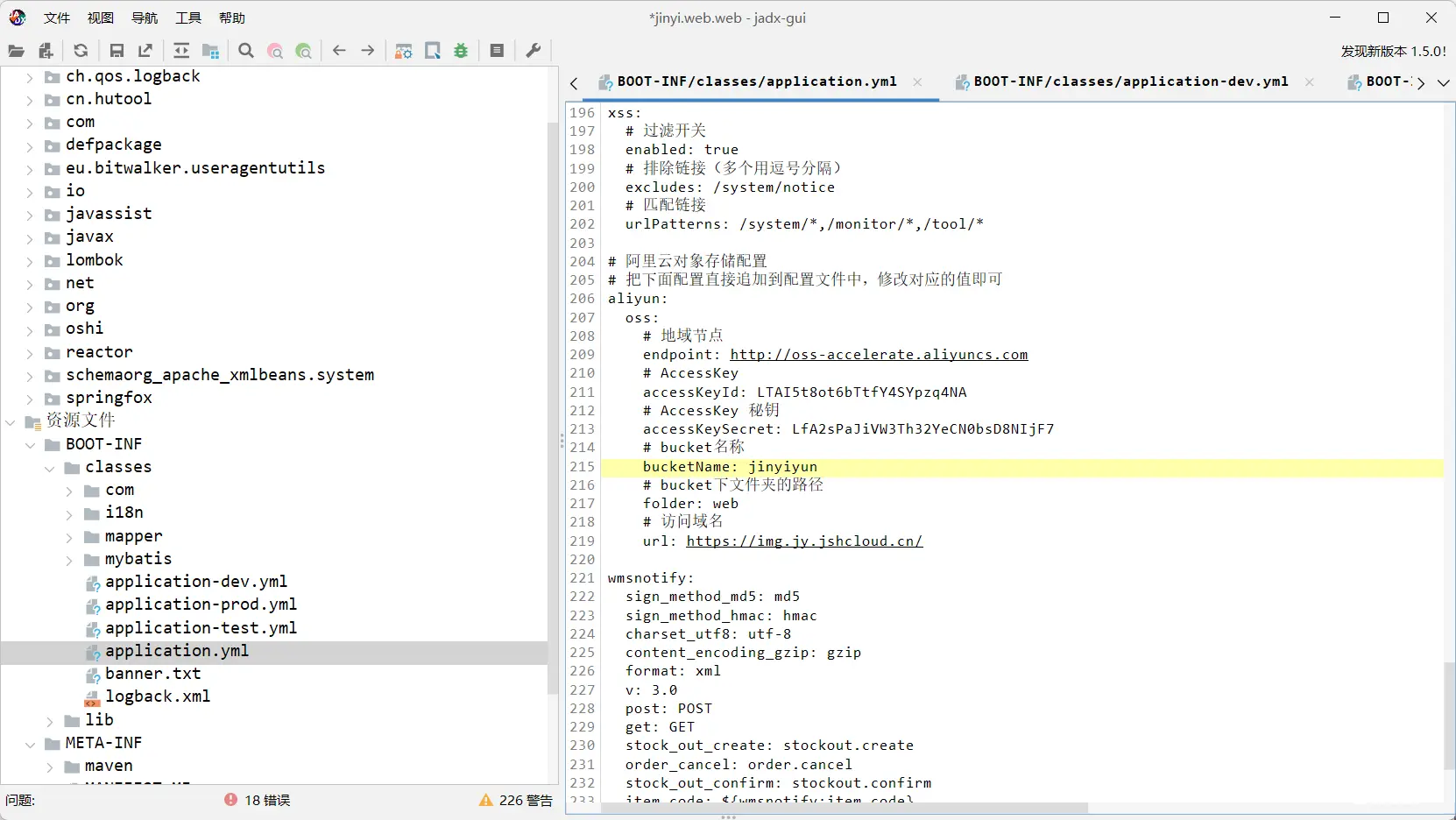Open the 帮助 menu
This screenshot has height=820, width=1456.
(232, 18)
